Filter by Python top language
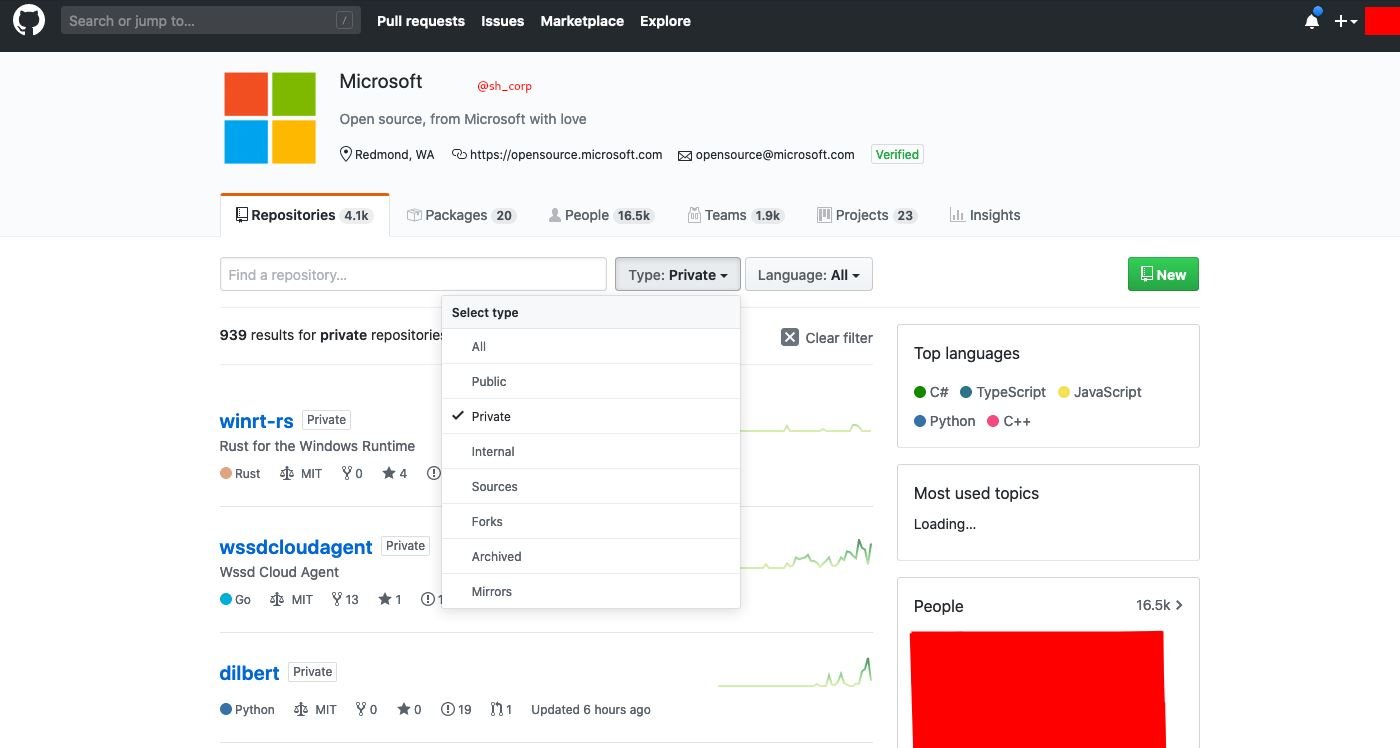This screenshot has height=748, width=1400. (945, 421)
